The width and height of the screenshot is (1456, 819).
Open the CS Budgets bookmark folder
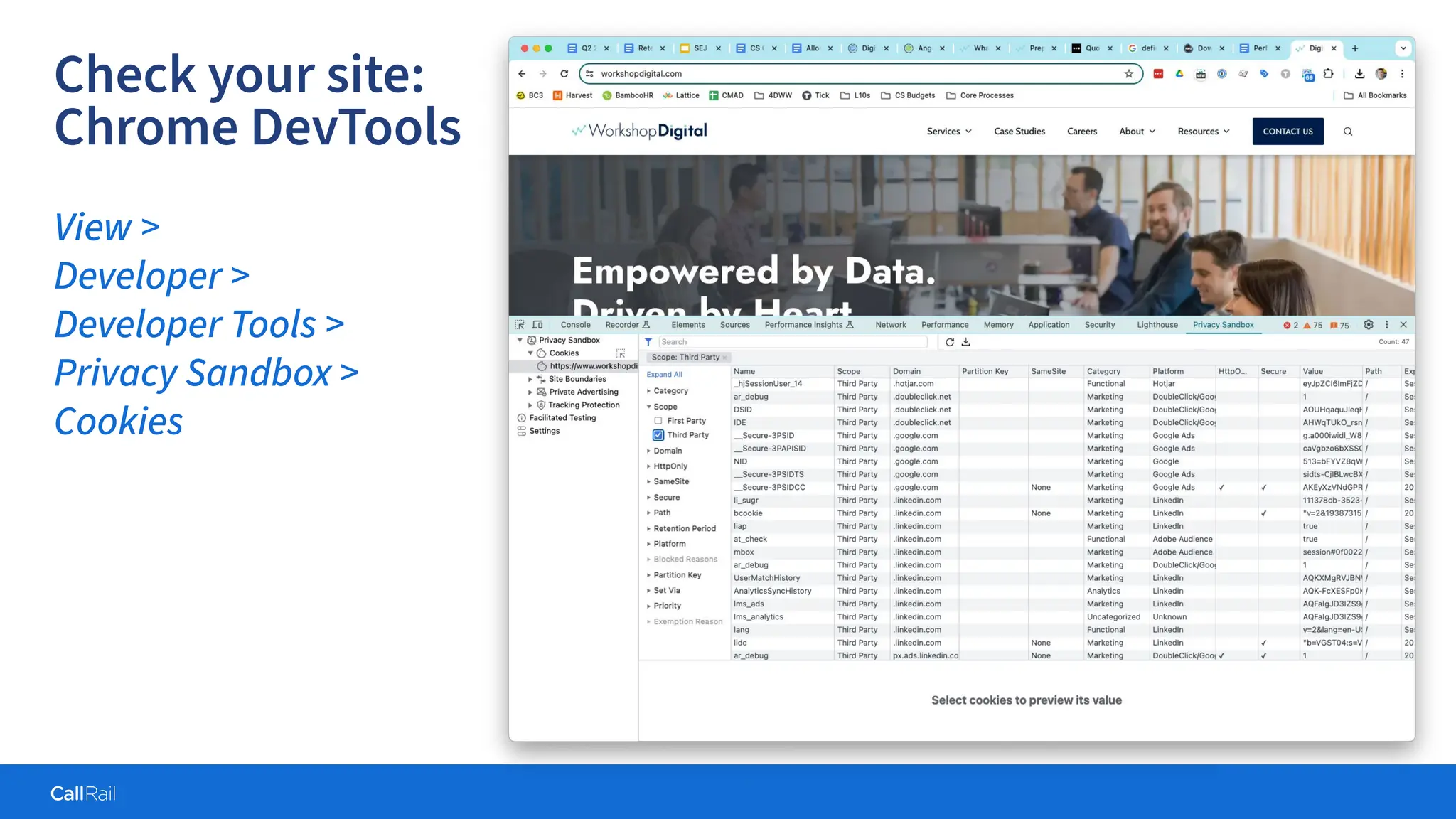[908, 95]
